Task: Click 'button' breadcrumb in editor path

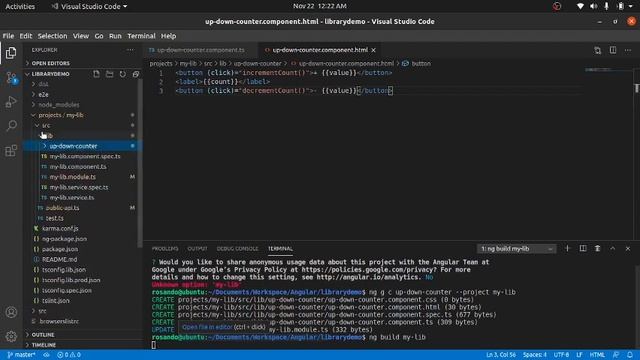Action: [421, 64]
